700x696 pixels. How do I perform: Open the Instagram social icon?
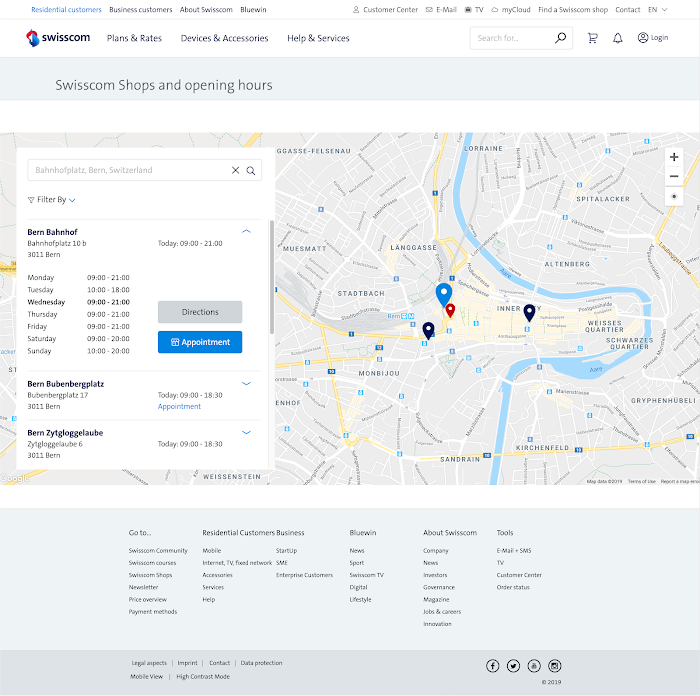(554, 666)
